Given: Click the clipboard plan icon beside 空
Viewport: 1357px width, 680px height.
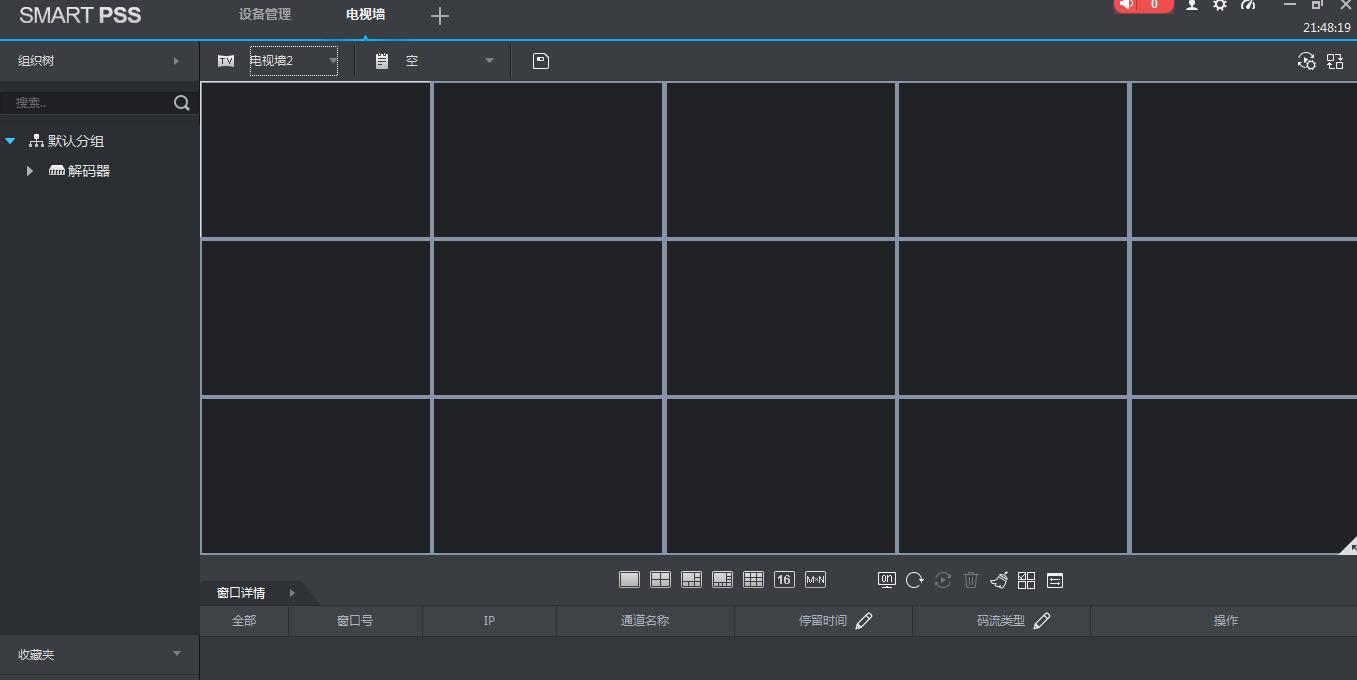Looking at the screenshot, I should point(381,61).
